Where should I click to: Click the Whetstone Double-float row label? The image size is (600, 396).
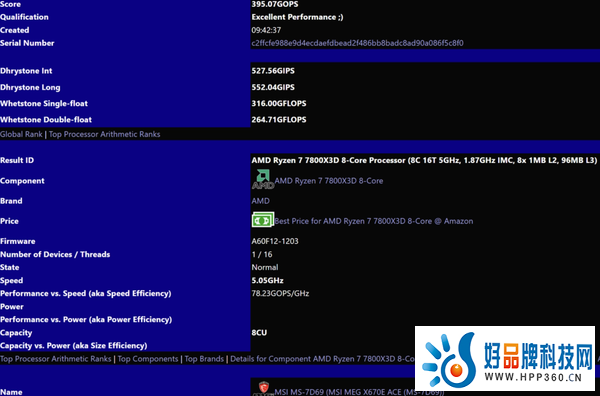point(46,120)
